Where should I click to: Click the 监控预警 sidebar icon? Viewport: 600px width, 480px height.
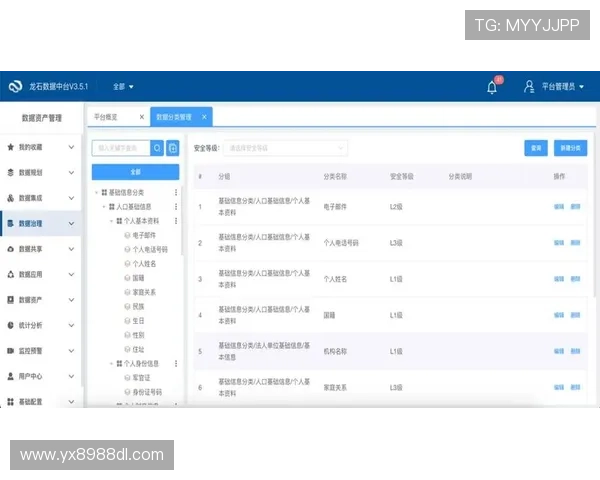click(11, 351)
